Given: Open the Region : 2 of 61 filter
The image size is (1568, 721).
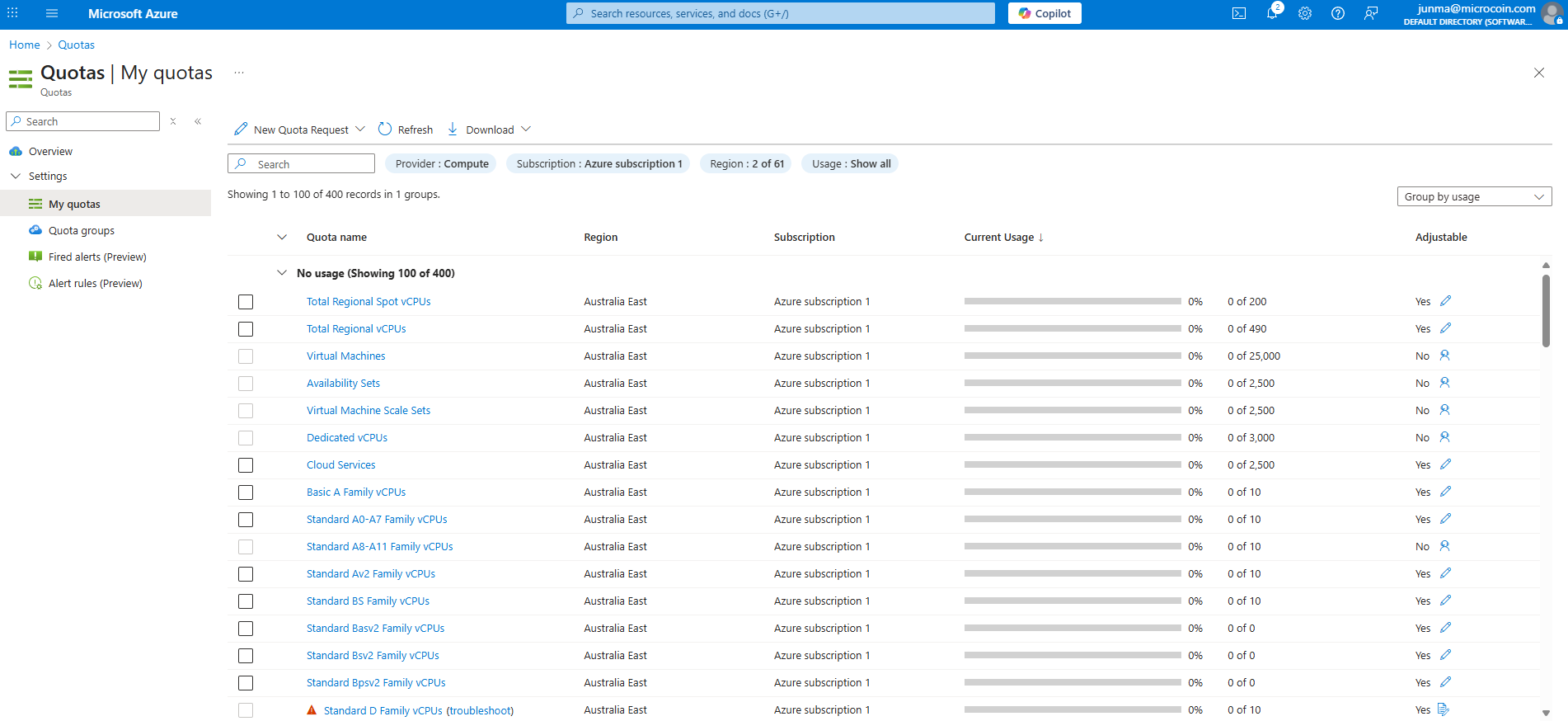Looking at the screenshot, I should tap(746, 163).
